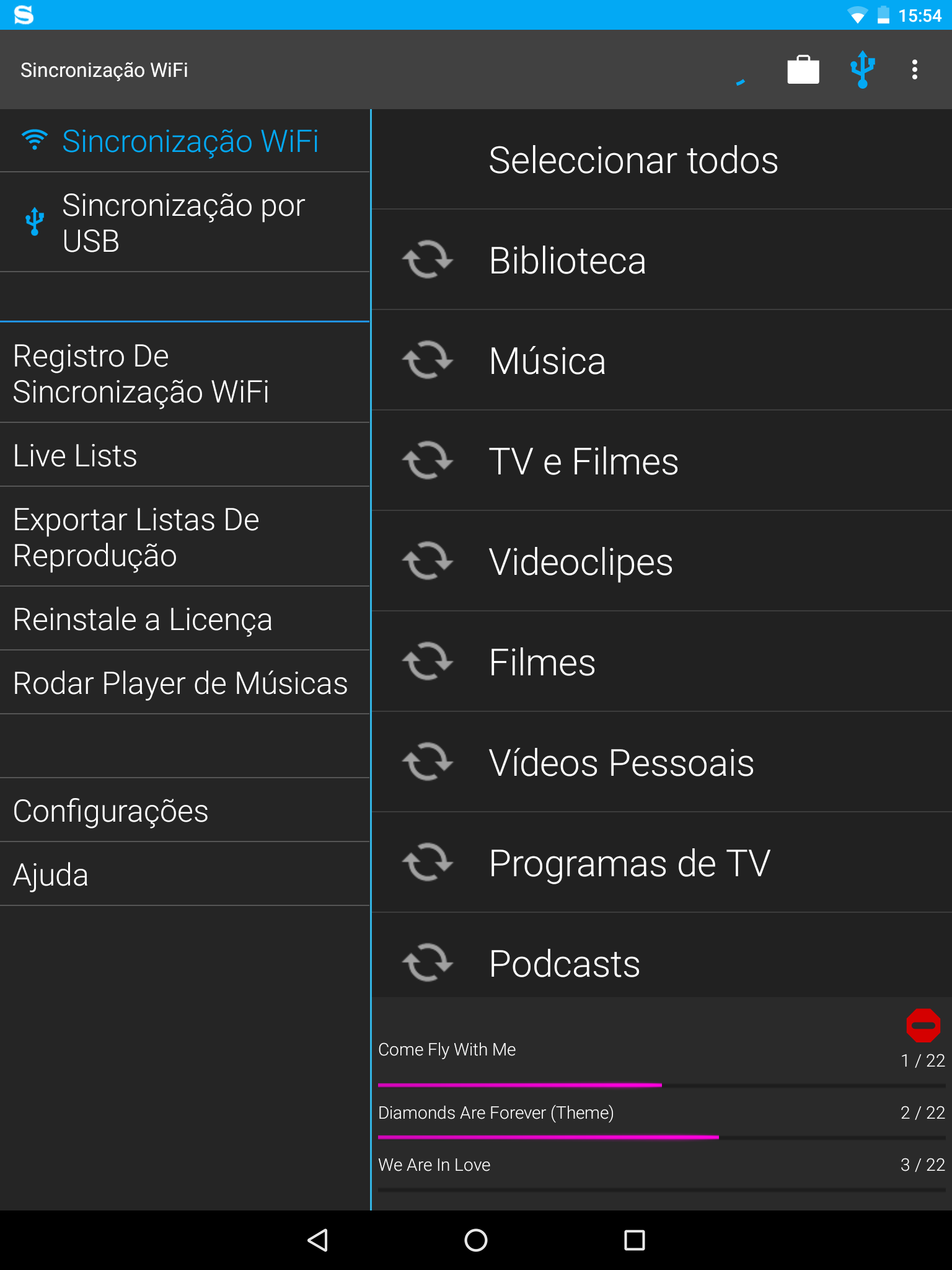The image size is (952, 1270).
Task: Tap the sync icon next to Programas de TV
Action: [428, 862]
